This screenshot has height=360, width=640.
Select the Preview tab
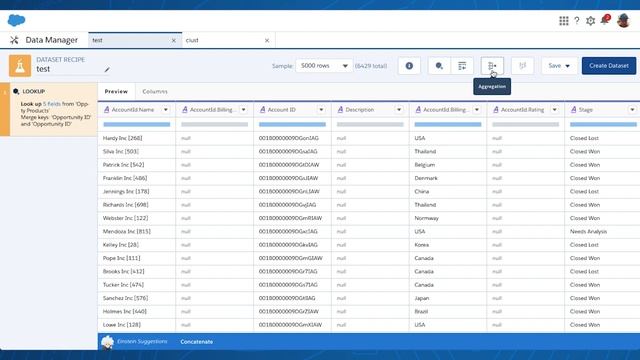(116, 91)
